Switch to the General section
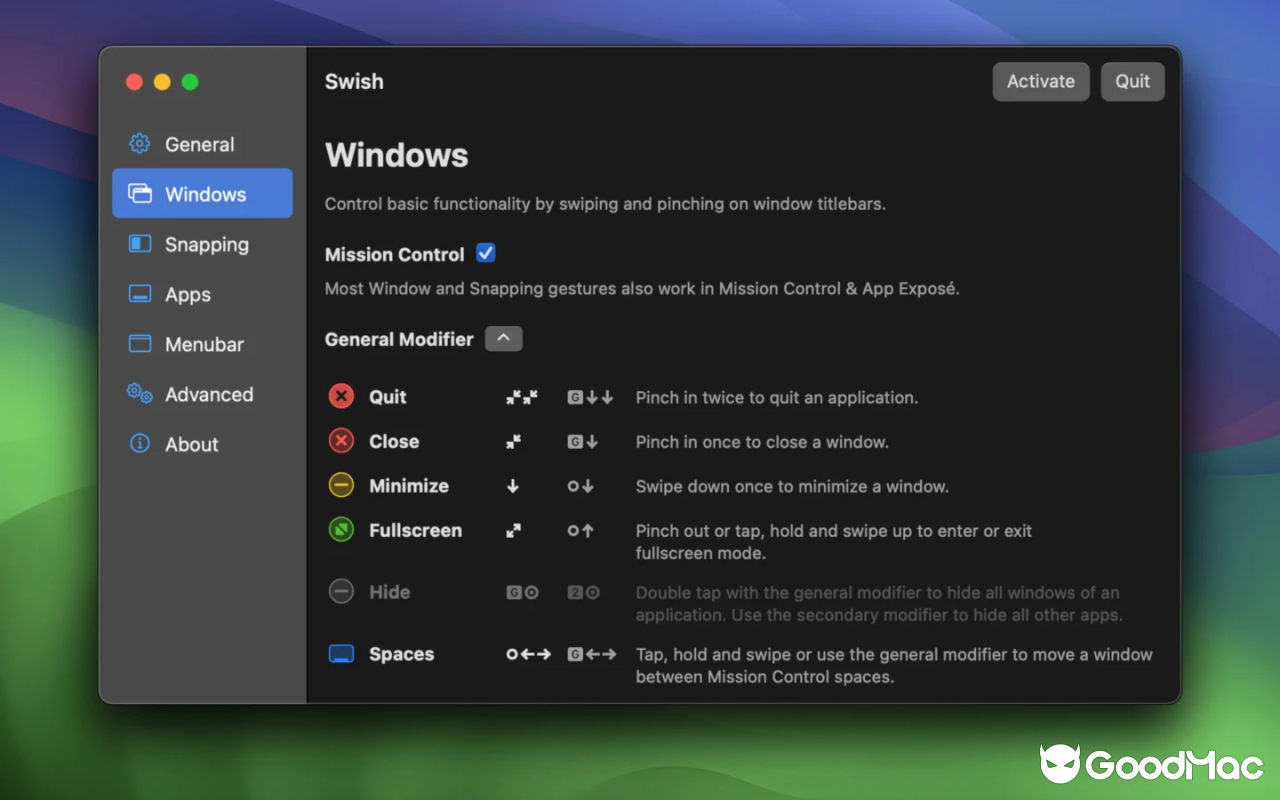1280x800 pixels. 200,143
